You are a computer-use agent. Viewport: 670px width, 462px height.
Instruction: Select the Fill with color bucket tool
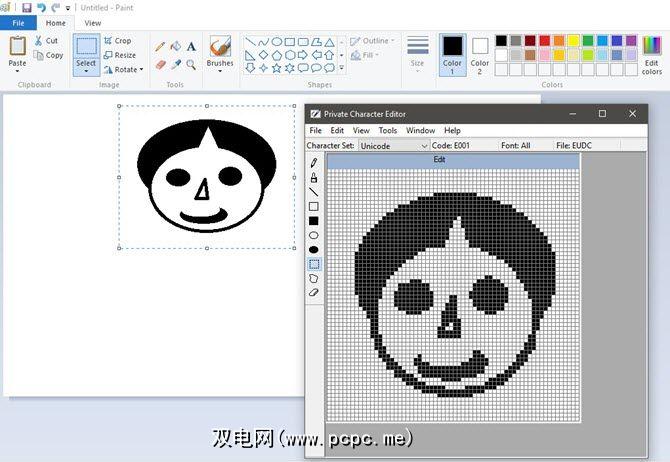pyautogui.click(x=176, y=46)
